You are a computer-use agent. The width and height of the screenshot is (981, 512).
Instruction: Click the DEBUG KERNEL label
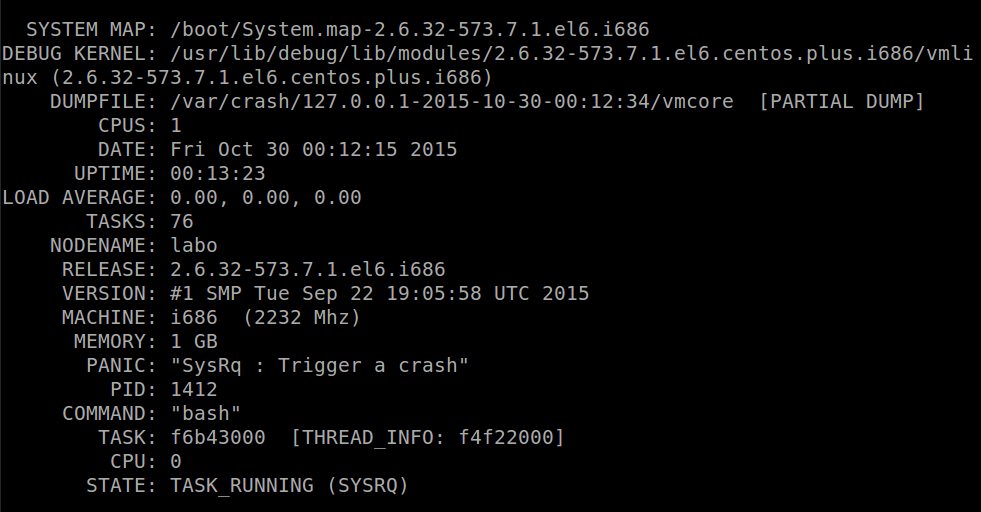(x=78, y=53)
